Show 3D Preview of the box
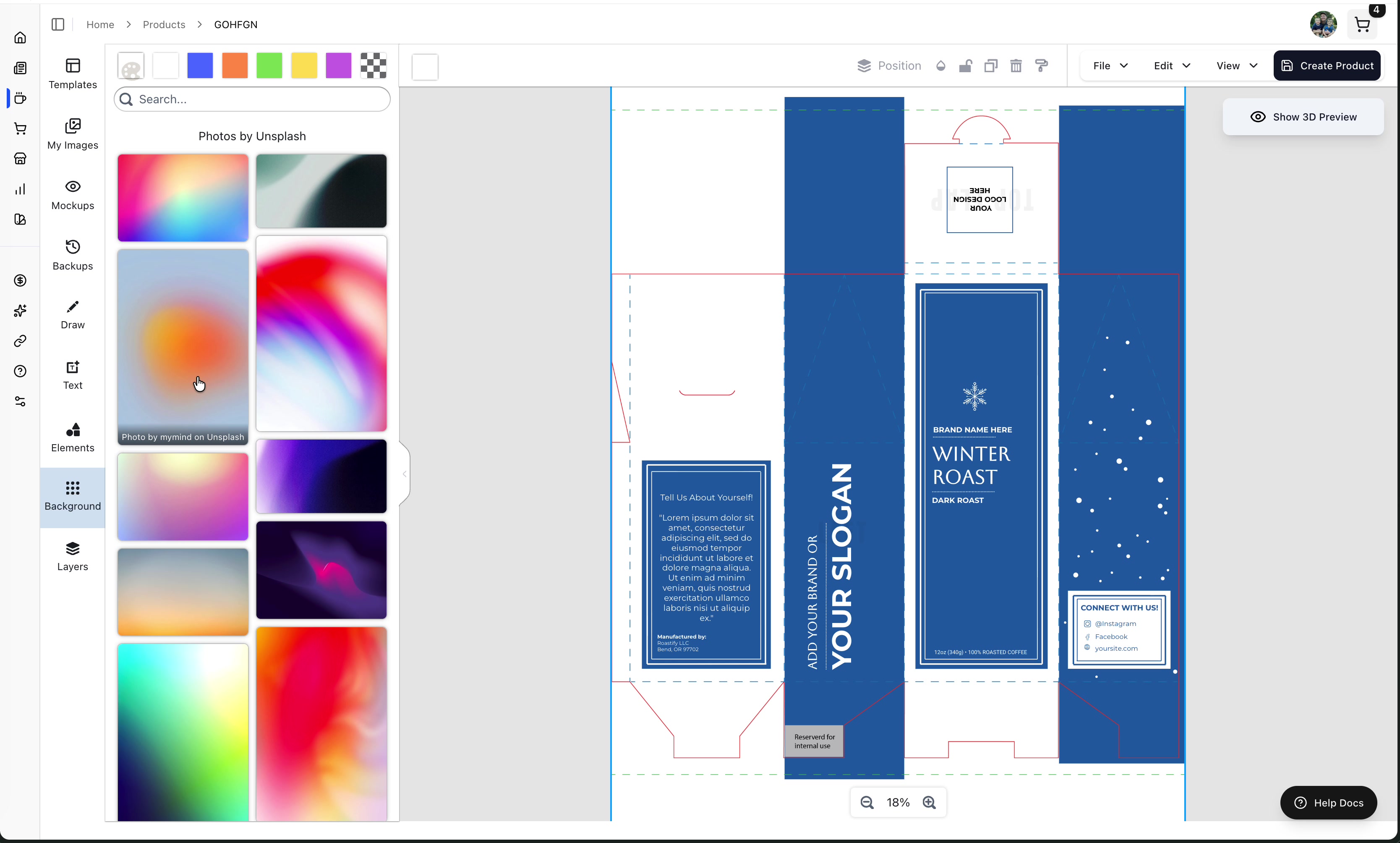 (x=1303, y=117)
